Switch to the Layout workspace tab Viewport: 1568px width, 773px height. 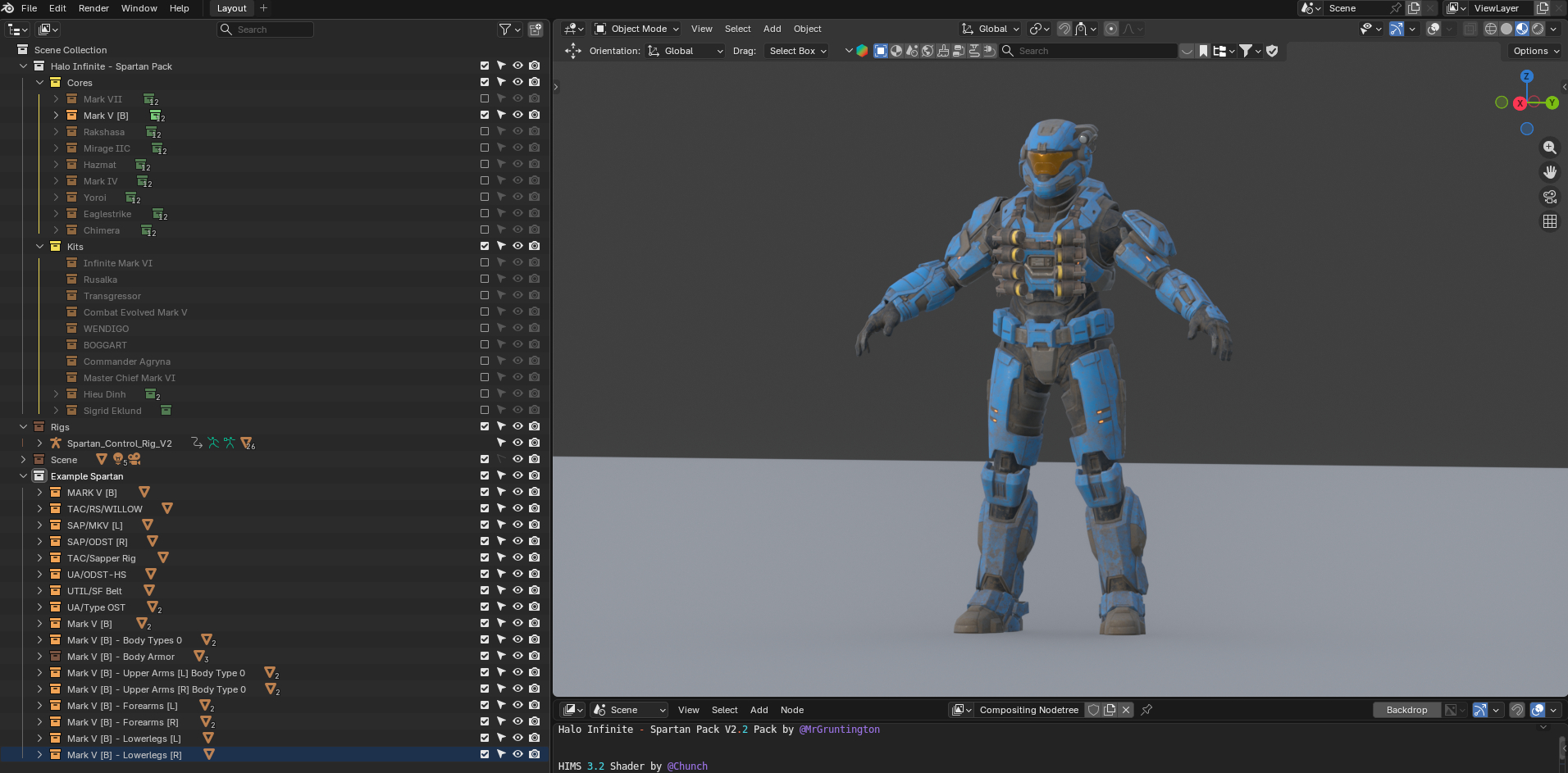point(231,8)
